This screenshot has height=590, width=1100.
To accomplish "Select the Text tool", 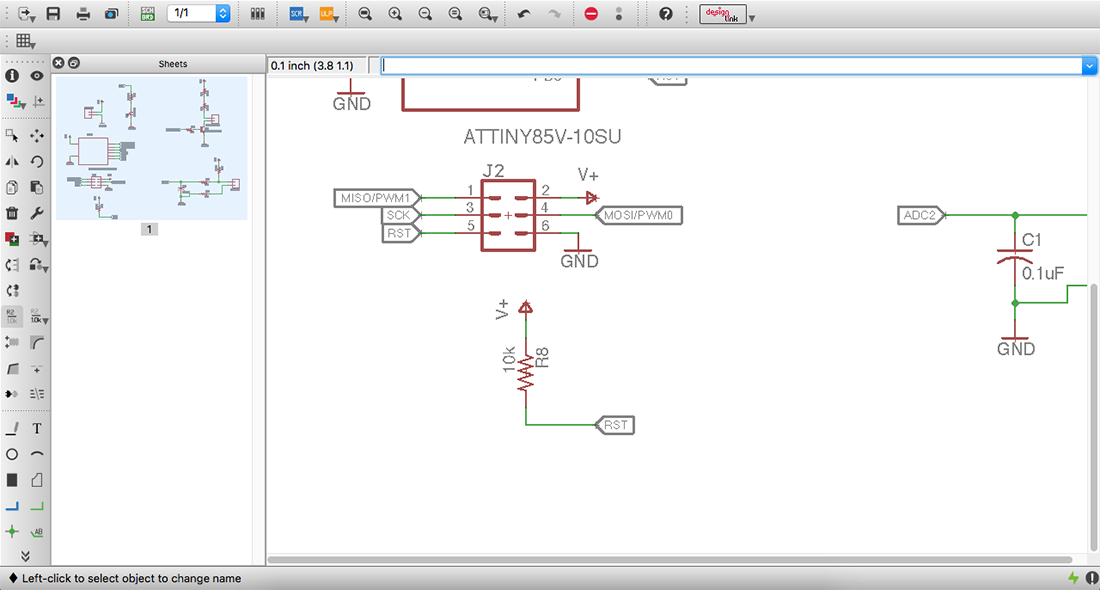I will click(37, 428).
